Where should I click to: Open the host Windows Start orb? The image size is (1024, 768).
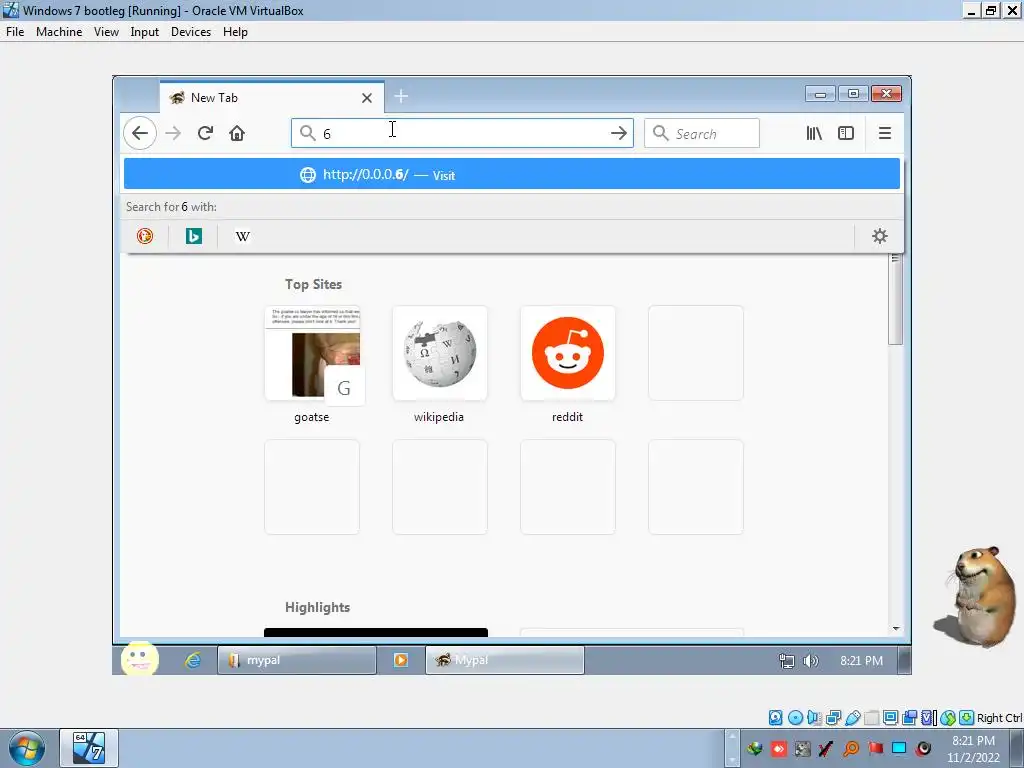27,748
